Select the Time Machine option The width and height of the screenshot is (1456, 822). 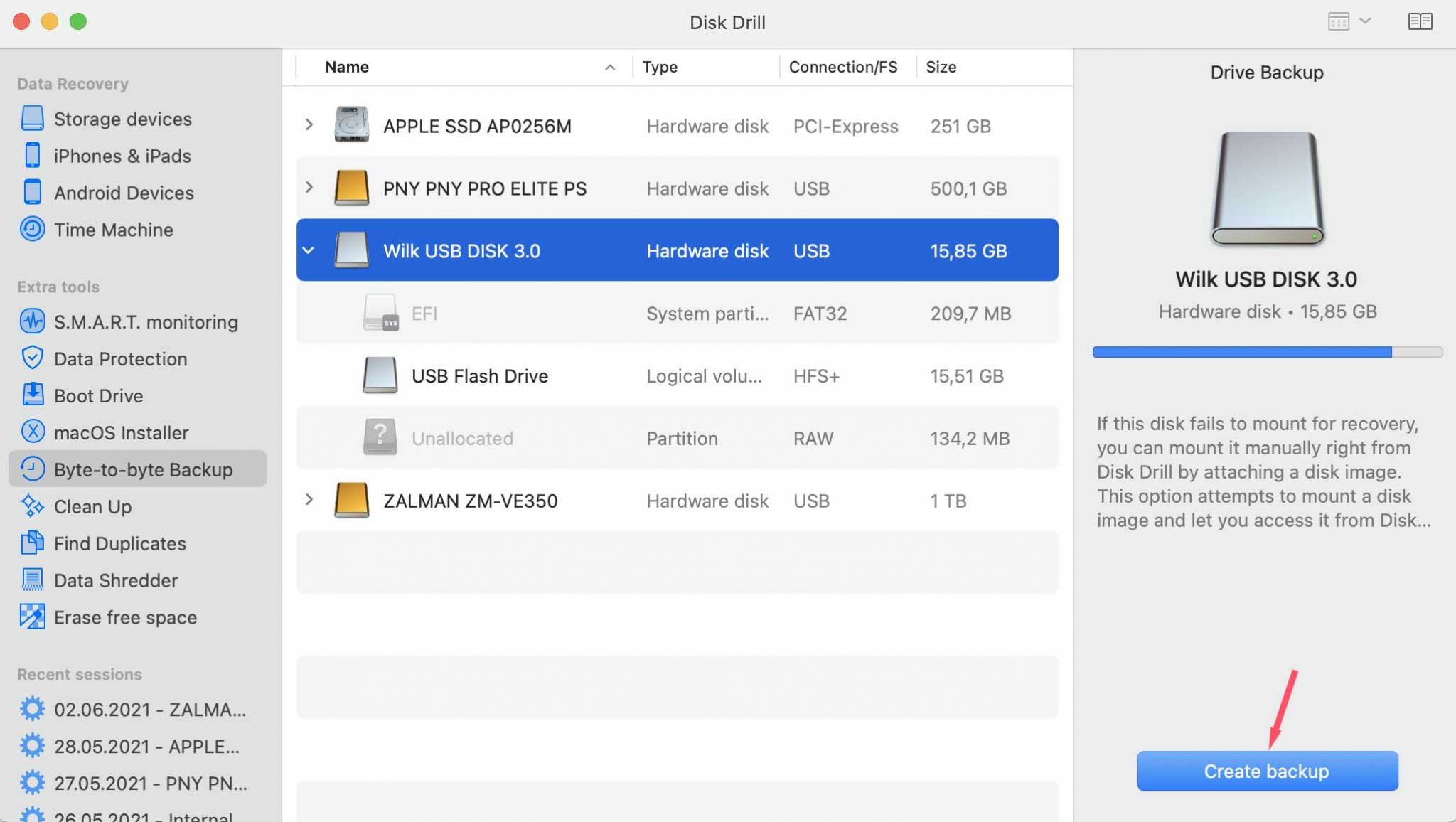click(x=113, y=229)
